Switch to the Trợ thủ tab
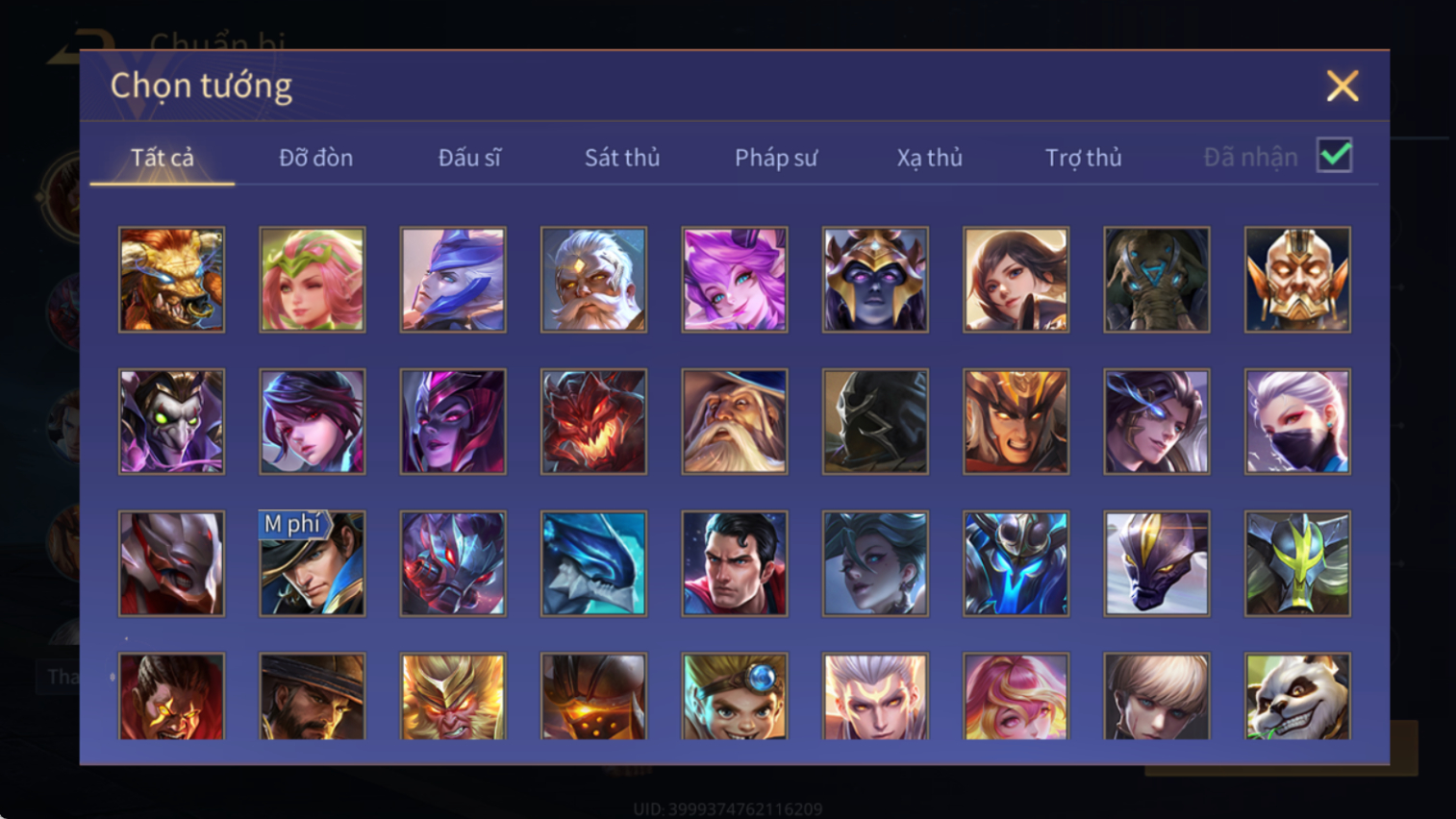Image resolution: width=1456 pixels, height=819 pixels. coord(1083,158)
